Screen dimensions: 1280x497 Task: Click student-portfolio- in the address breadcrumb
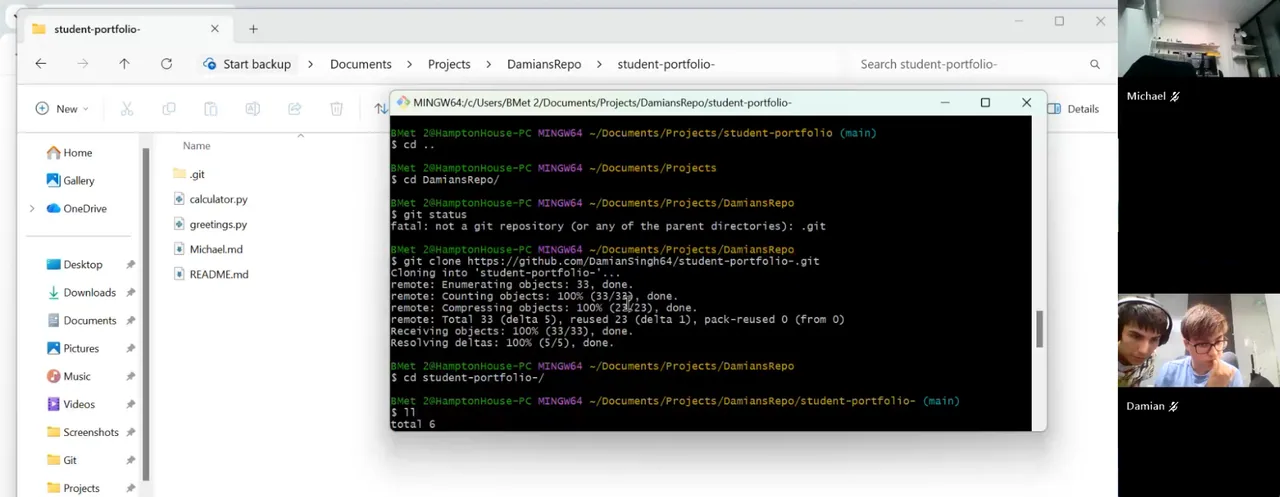point(666,64)
